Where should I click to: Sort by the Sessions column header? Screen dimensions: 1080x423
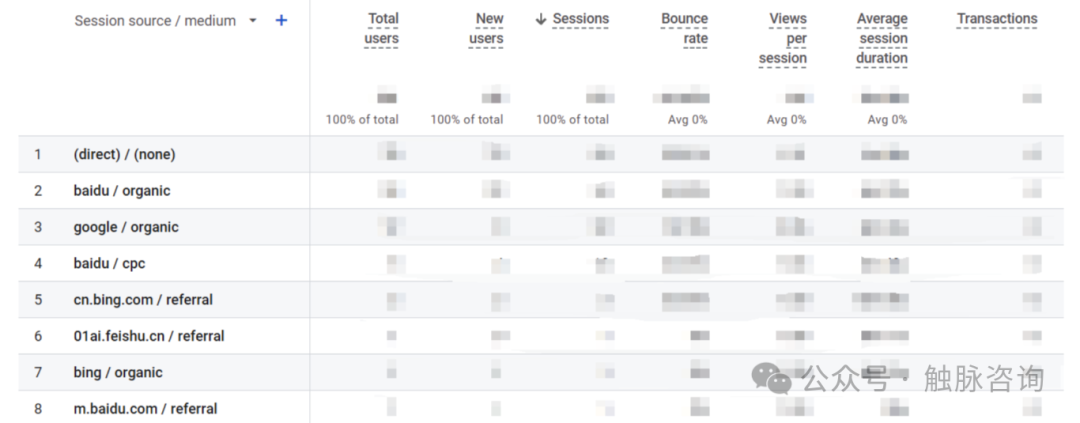pos(580,19)
